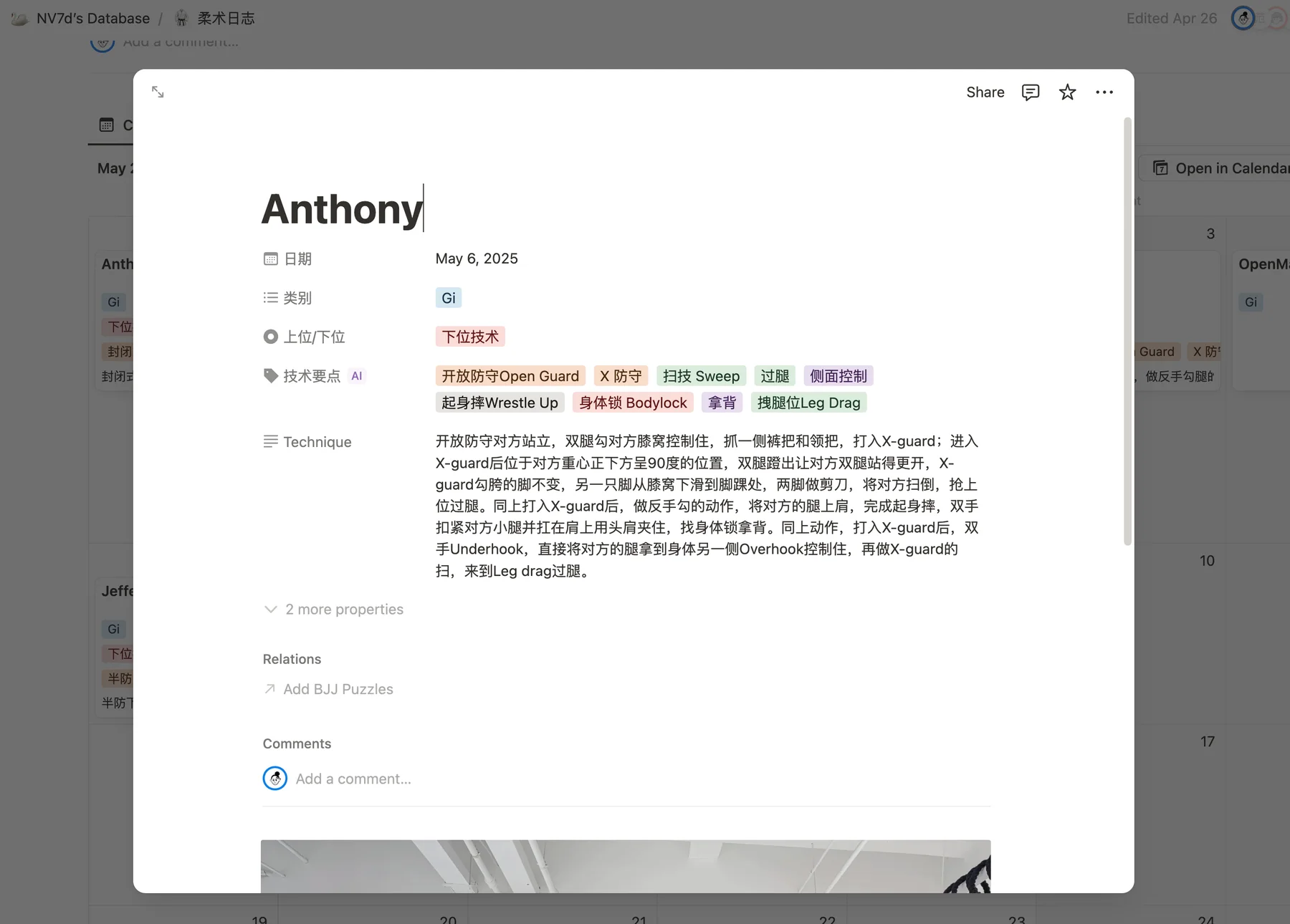Click the tag icon beside 技术要点
Image resolution: width=1290 pixels, height=924 pixels.
coord(270,376)
